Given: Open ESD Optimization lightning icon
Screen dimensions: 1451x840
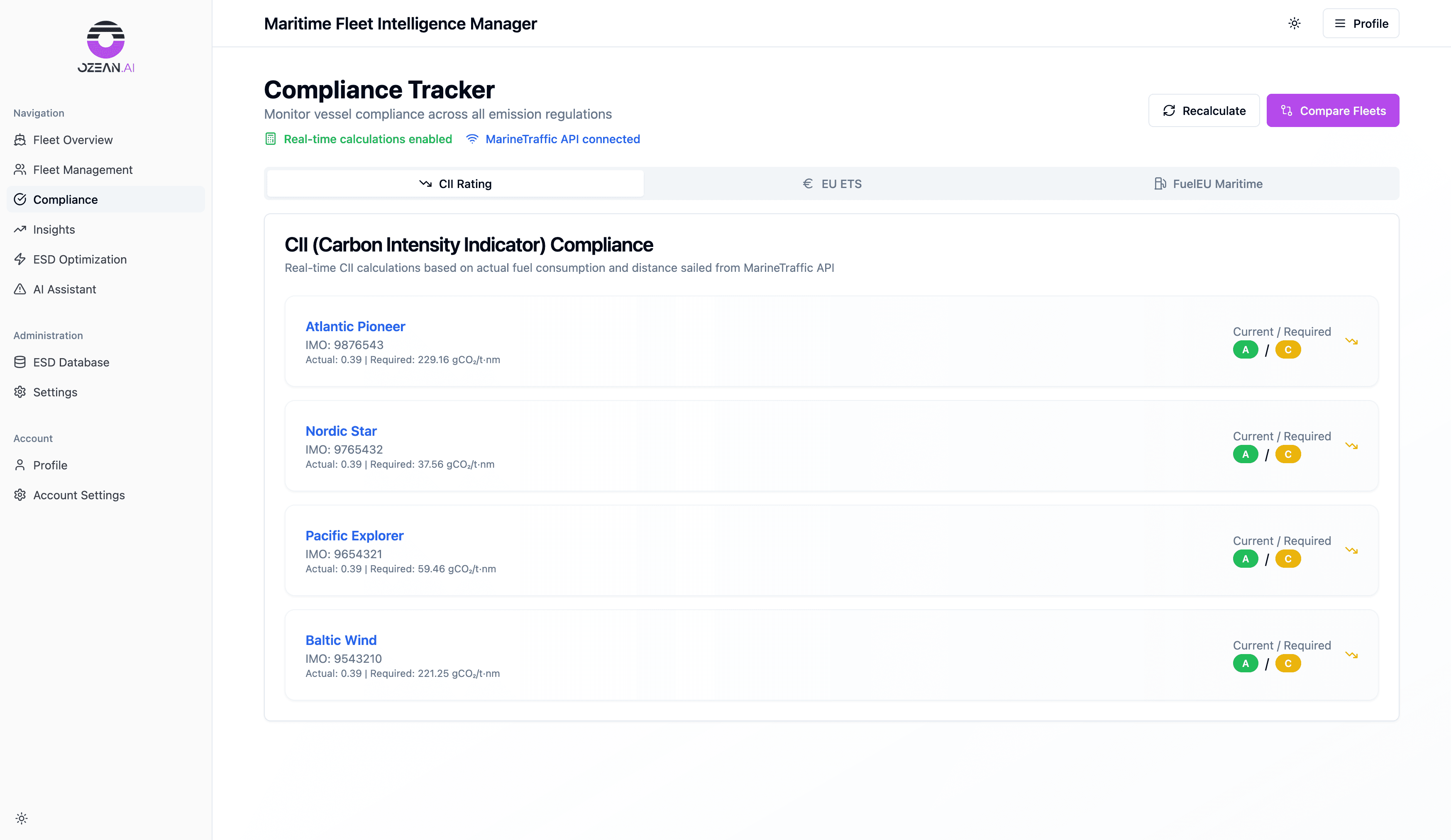Looking at the screenshot, I should click(x=20, y=259).
